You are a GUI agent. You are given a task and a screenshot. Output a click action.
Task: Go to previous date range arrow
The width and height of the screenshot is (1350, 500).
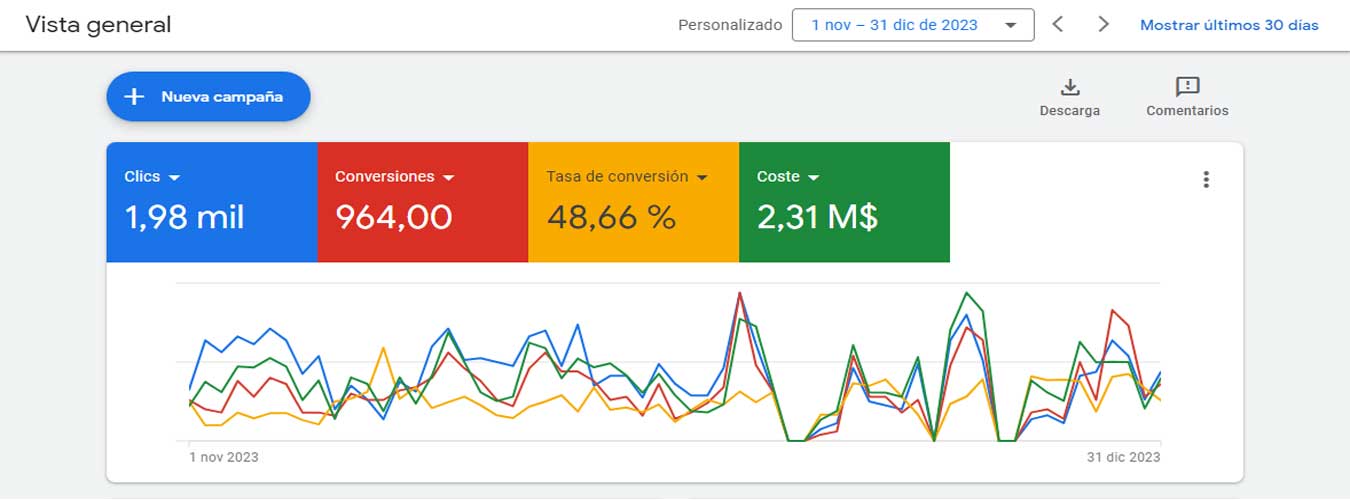tap(1057, 24)
